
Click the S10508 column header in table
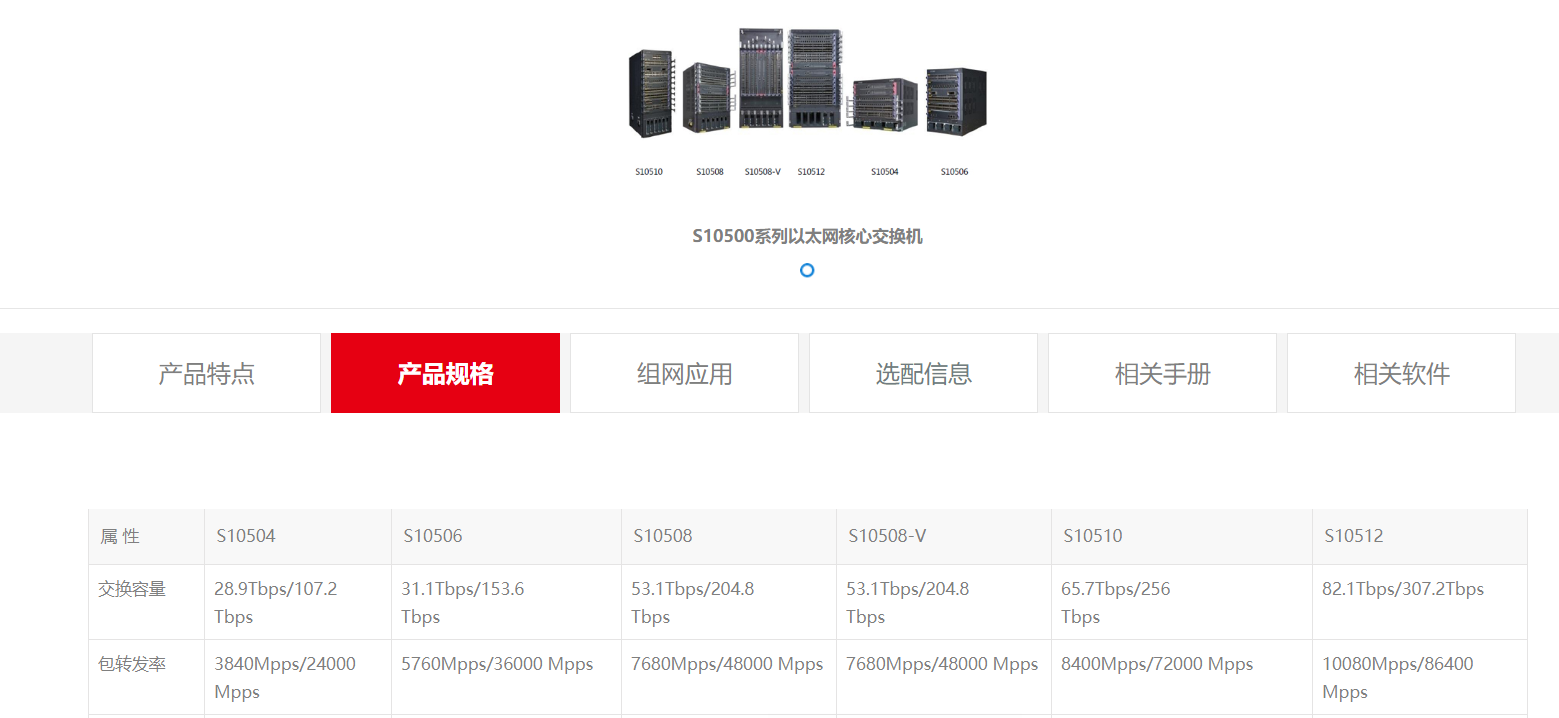point(729,537)
